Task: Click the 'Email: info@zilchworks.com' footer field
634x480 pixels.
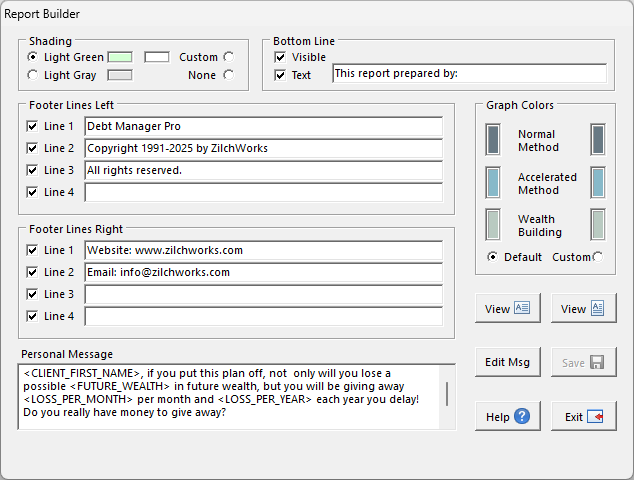Action: pos(263,272)
